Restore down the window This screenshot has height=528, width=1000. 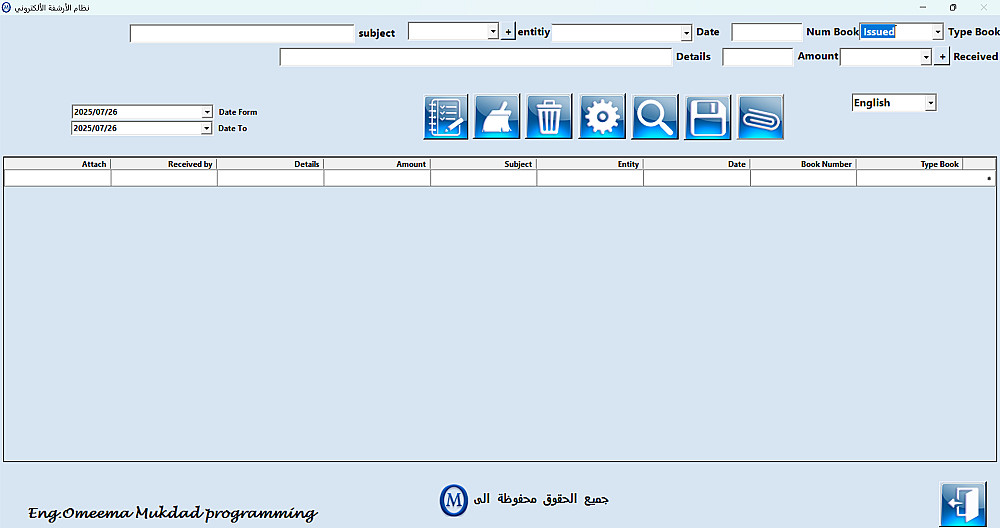(x=953, y=7)
